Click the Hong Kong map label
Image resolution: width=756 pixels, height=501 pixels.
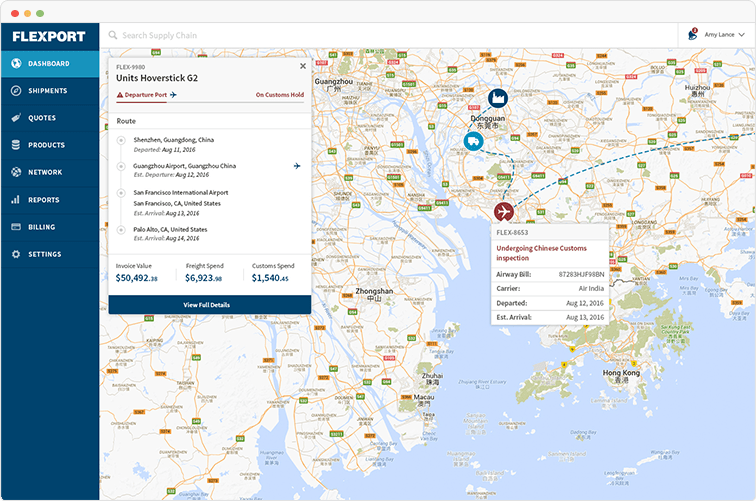(621, 374)
